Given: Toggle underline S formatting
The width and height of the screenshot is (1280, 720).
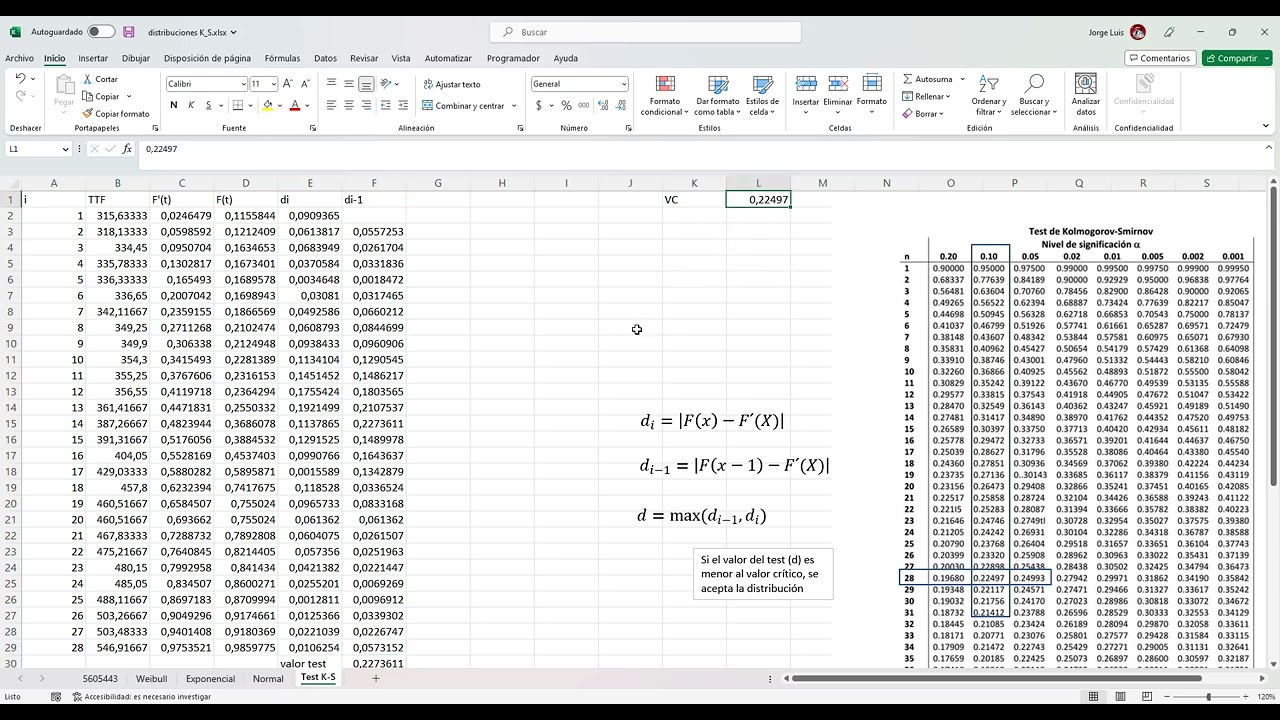Looking at the screenshot, I should (x=208, y=105).
